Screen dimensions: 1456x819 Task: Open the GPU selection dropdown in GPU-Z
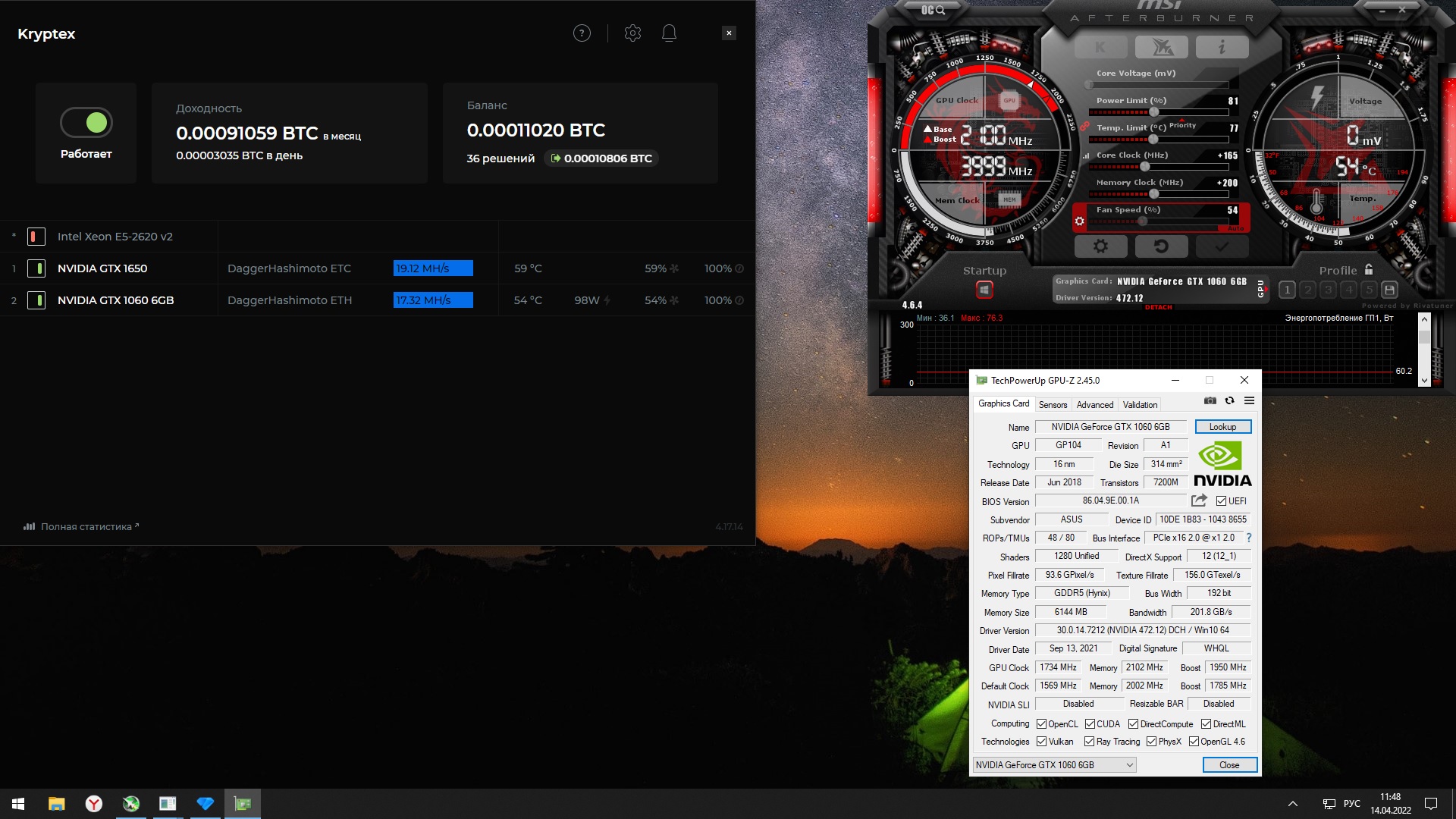pos(1054,765)
